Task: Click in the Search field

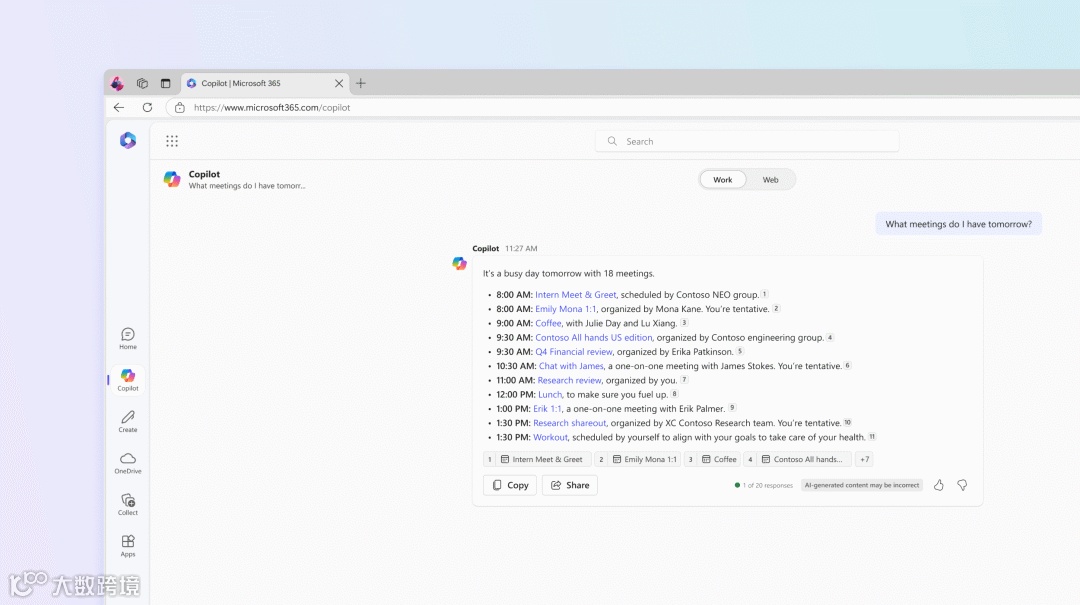Action: click(x=747, y=141)
